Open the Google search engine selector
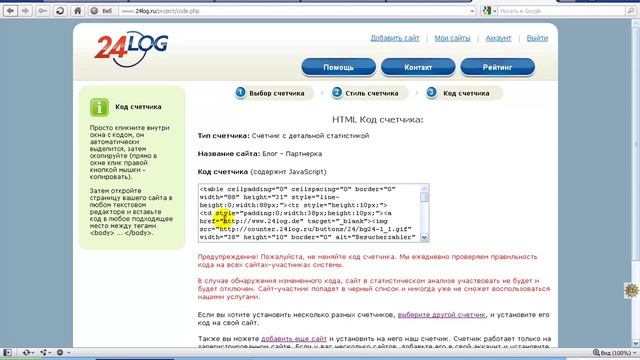The width and height of the screenshot is (640, 360). [489, 11]
